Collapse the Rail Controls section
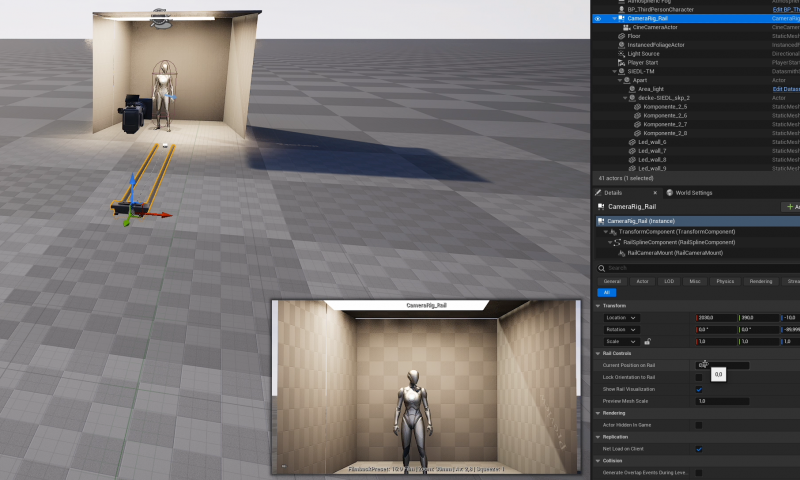Image resolution: width=800 pixels, height=480 pixels. 598,353
